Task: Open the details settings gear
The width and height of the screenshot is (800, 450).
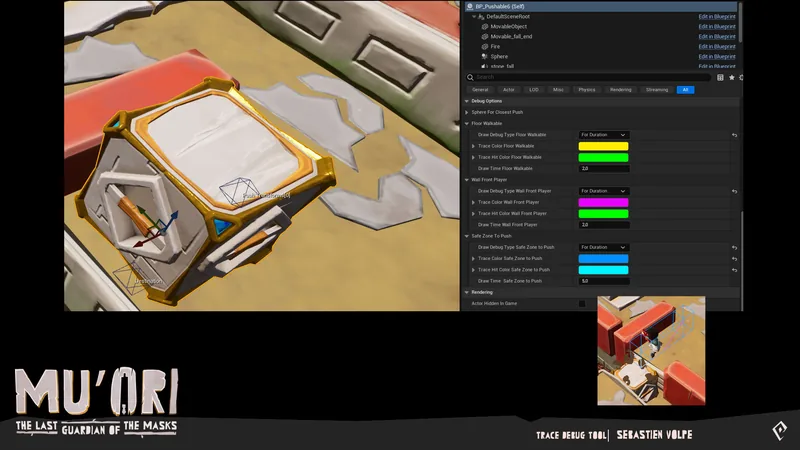Action: click(x=741, y=78)
